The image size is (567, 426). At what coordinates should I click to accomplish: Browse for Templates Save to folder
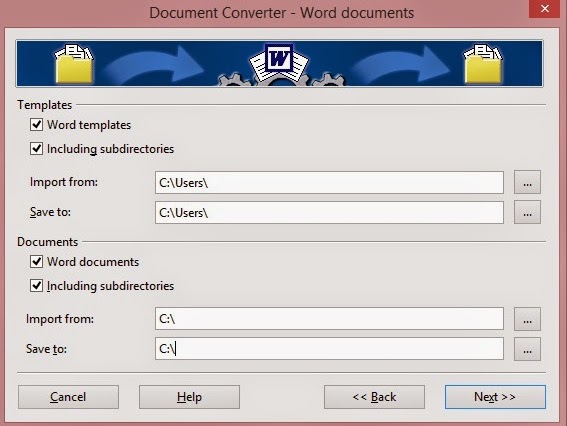[x=527, y=212]
